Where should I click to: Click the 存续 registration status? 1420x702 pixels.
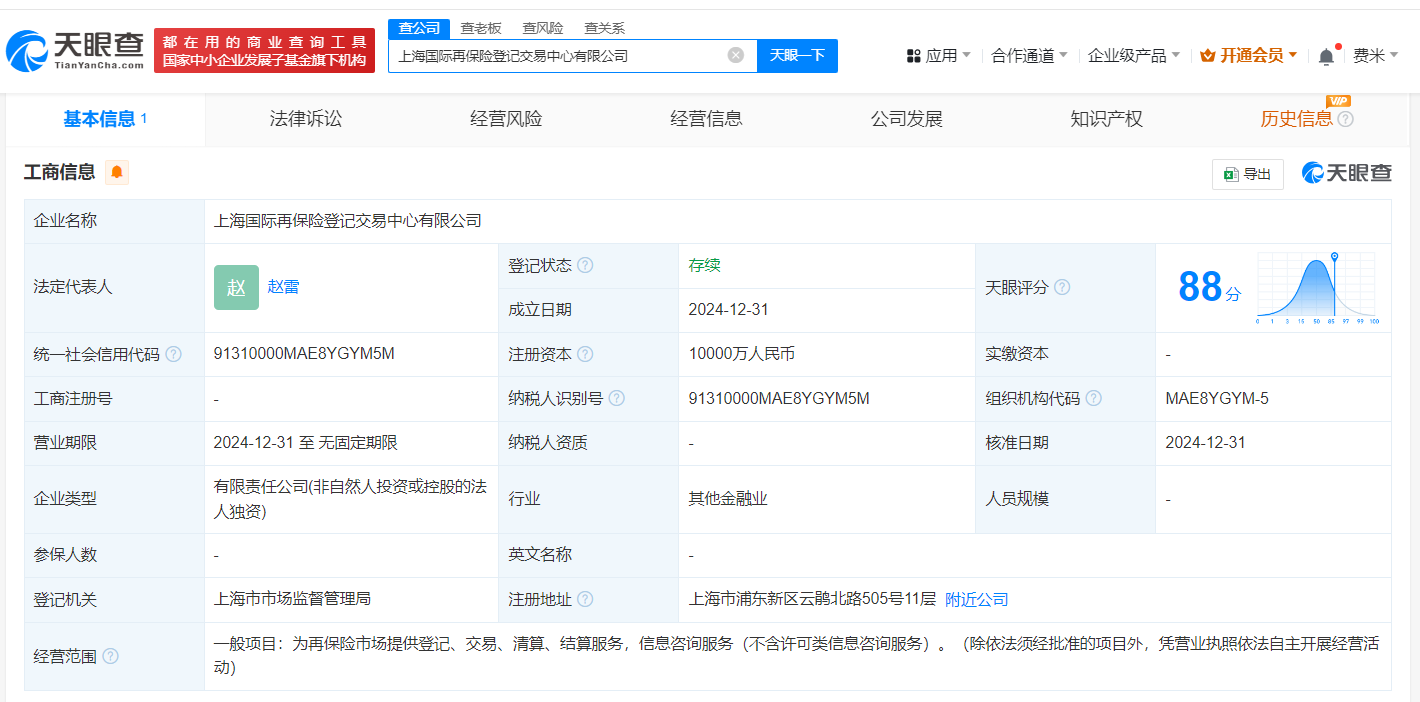click(704, 266)
